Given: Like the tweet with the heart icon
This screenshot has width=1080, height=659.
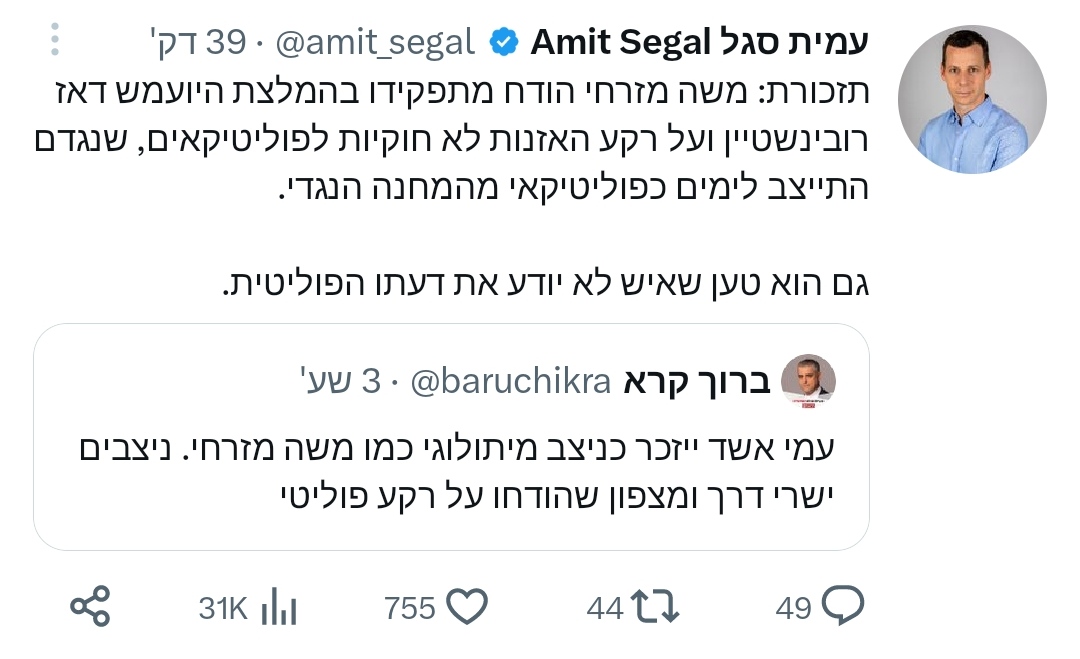Looking at the screenshot, I should [465, 607].
